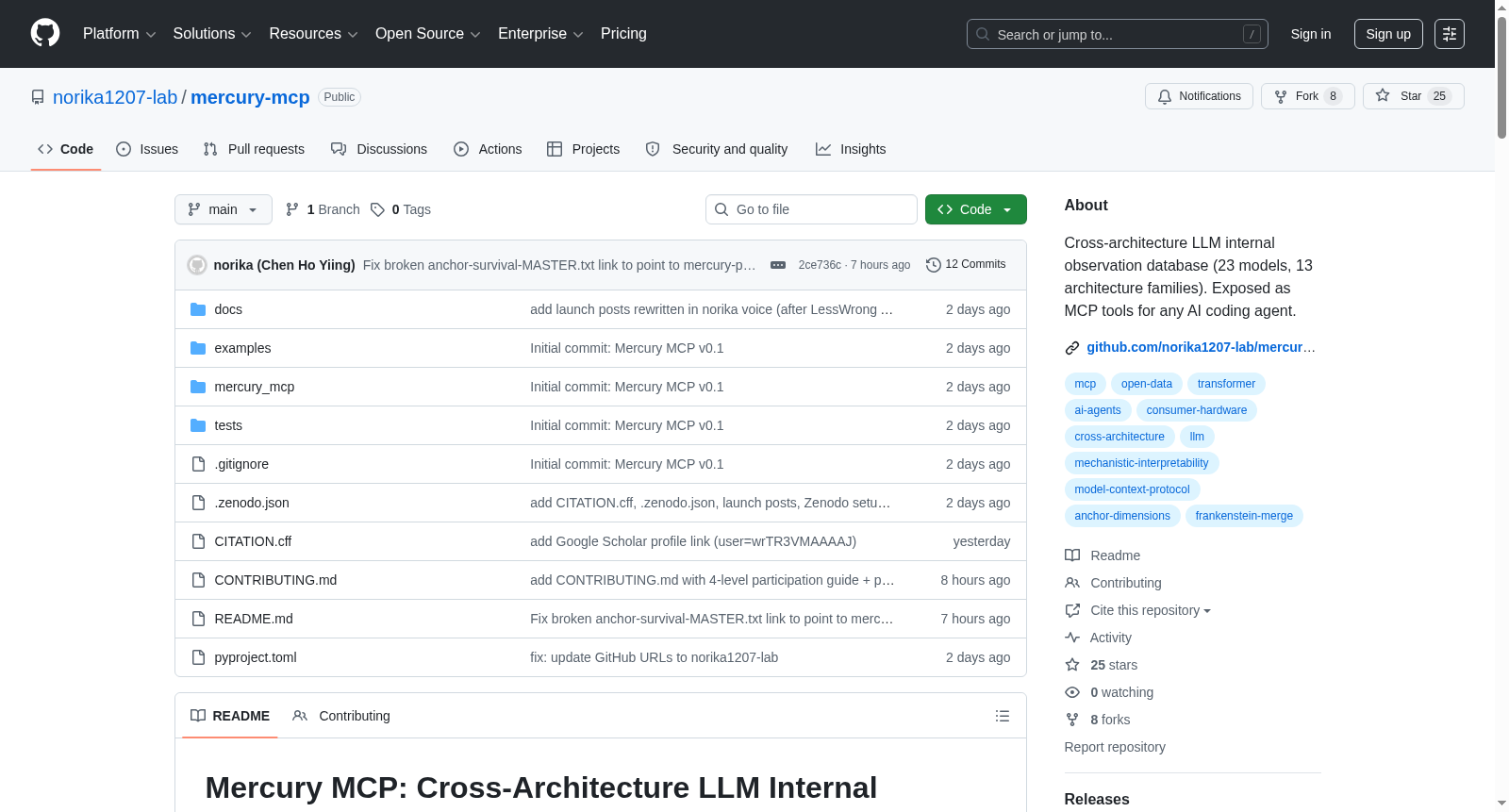
Task: Click the .zenodo.json file icon
Action: (x=198, y=503)
